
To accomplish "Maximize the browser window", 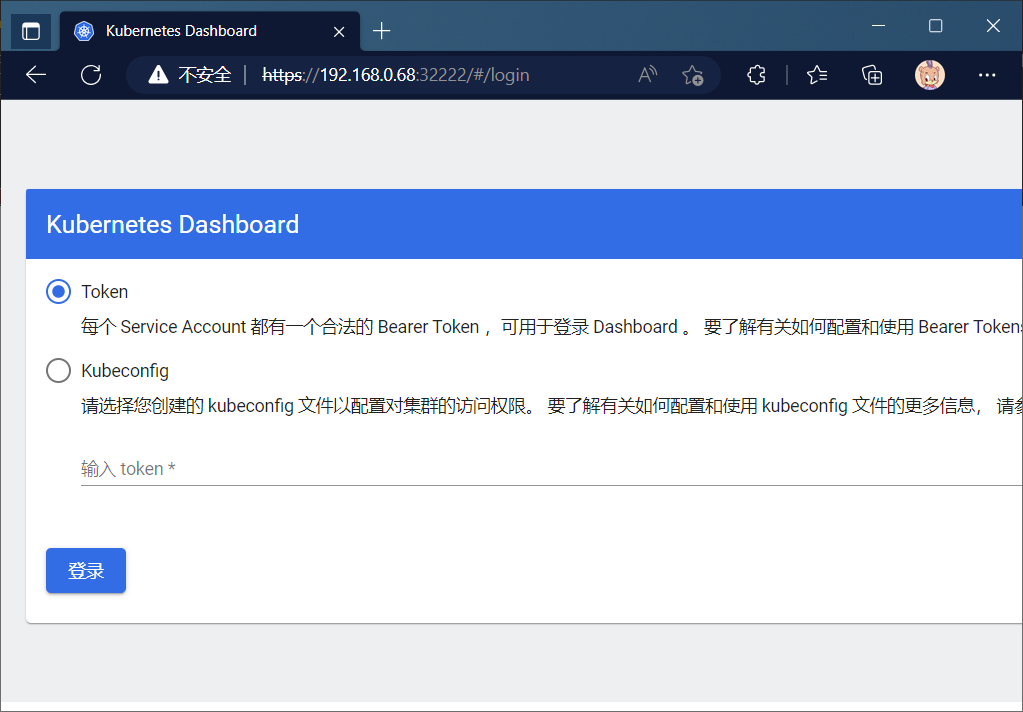I will point(935,26).
